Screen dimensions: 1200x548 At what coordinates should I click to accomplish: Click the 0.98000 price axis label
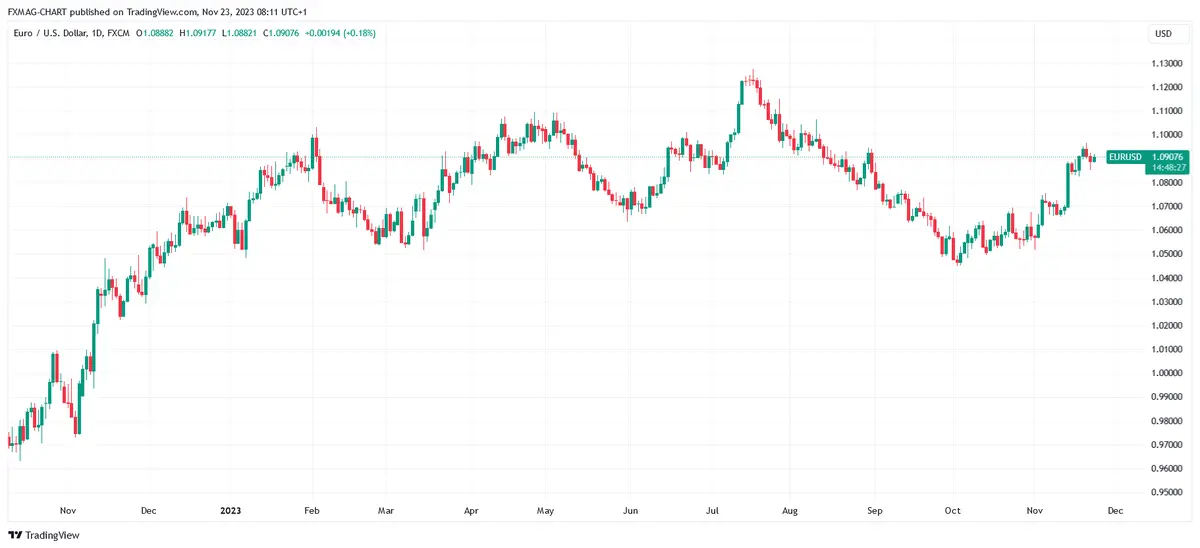click(x=1166, y=421)
